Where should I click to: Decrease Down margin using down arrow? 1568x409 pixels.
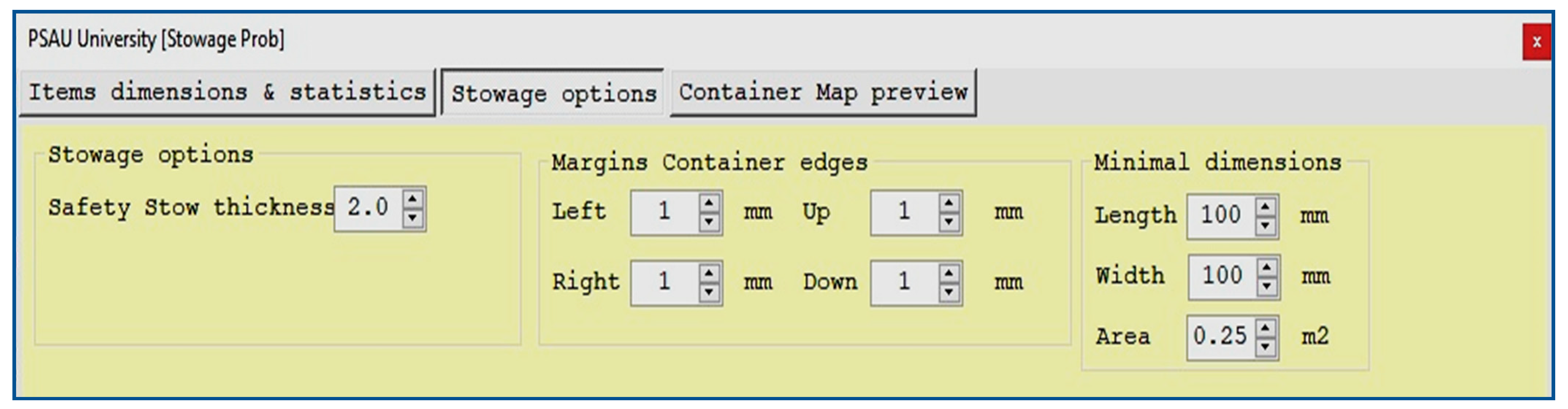[949, 292]
